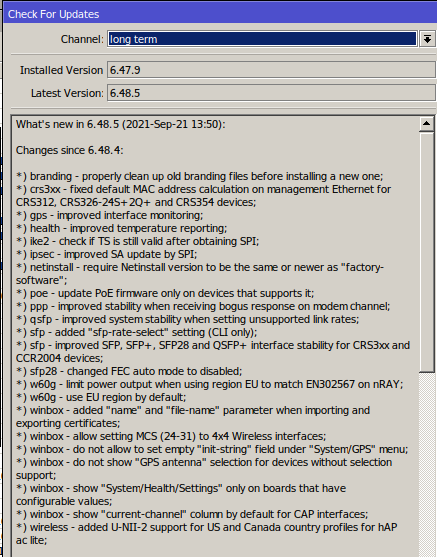Click the 'netinstall - require Netinstall version' line
The image size is (437, 557).
[x=200, y=274]
